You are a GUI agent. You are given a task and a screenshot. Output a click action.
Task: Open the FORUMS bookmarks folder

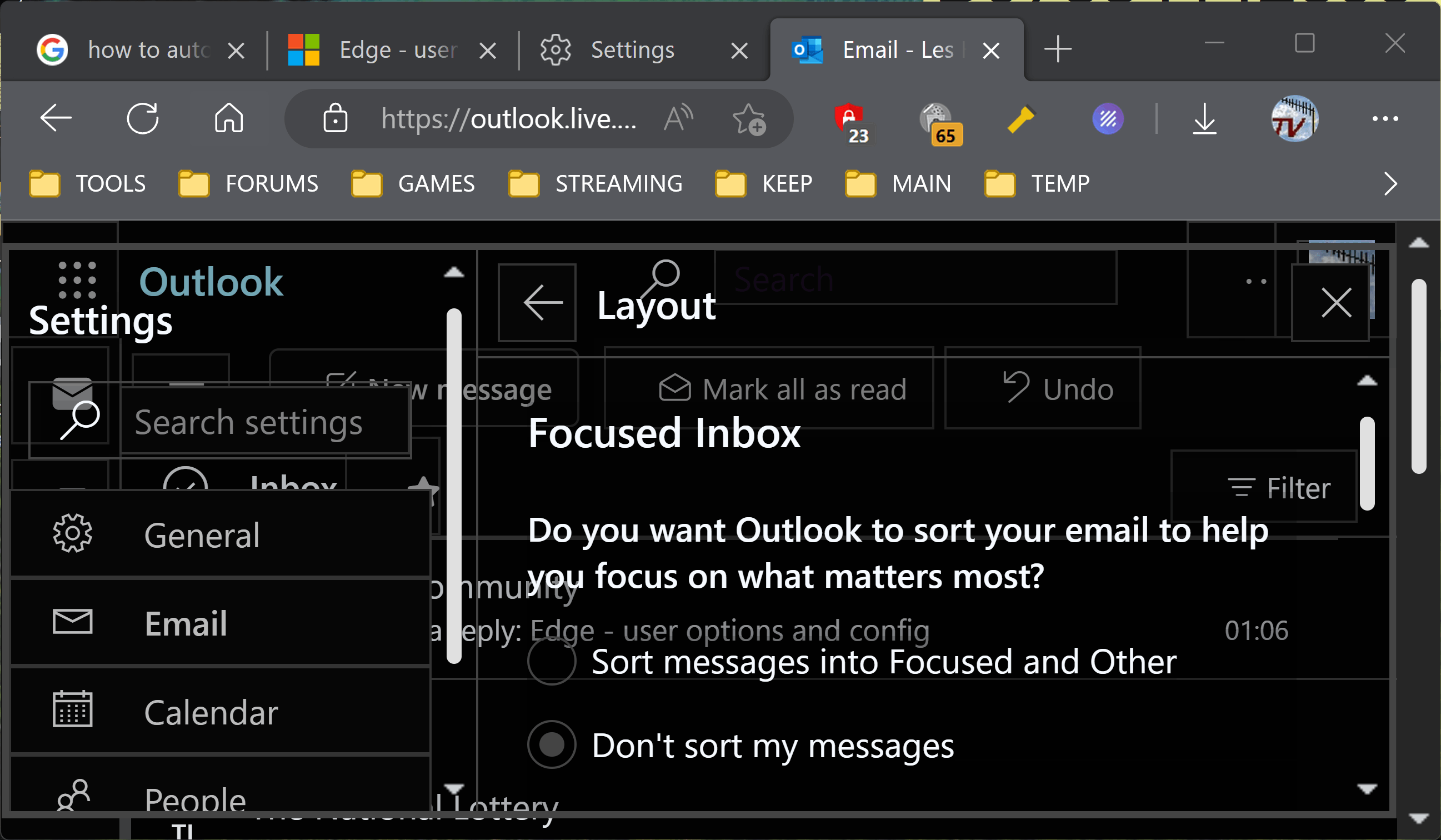coord(248,183)
